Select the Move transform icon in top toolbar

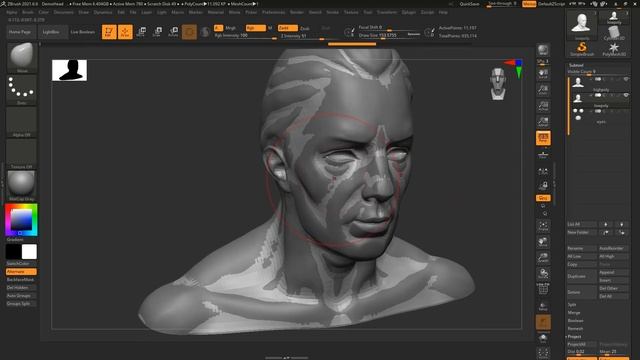tap(141, 32)
